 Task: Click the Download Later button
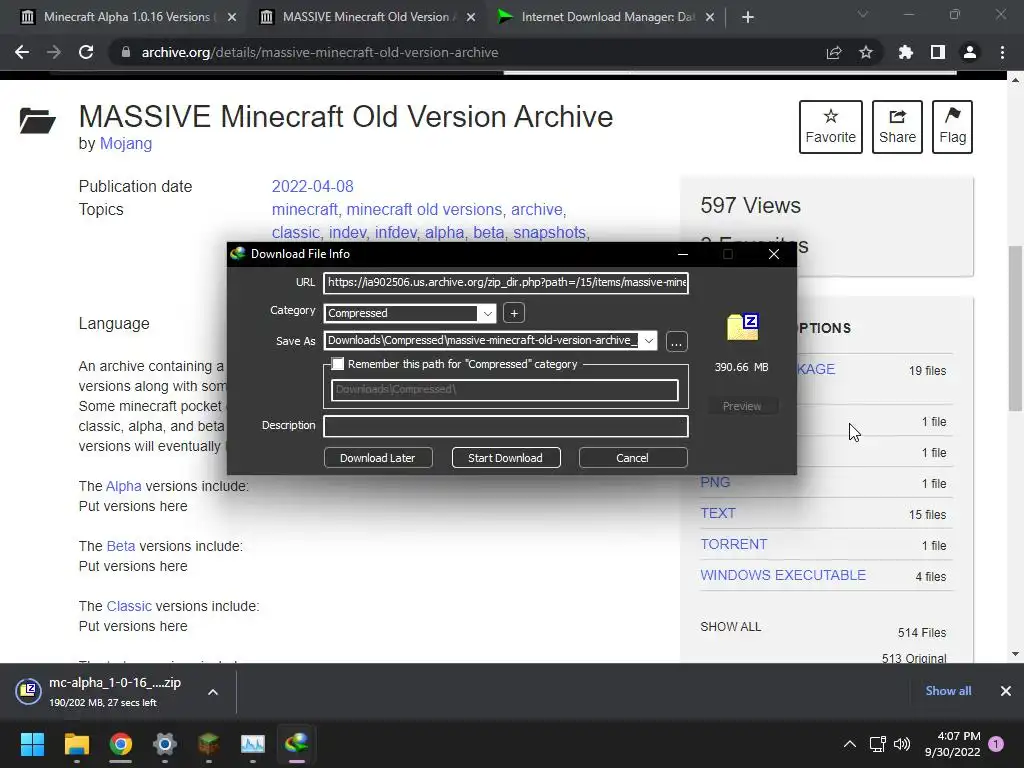pos(377,458)
